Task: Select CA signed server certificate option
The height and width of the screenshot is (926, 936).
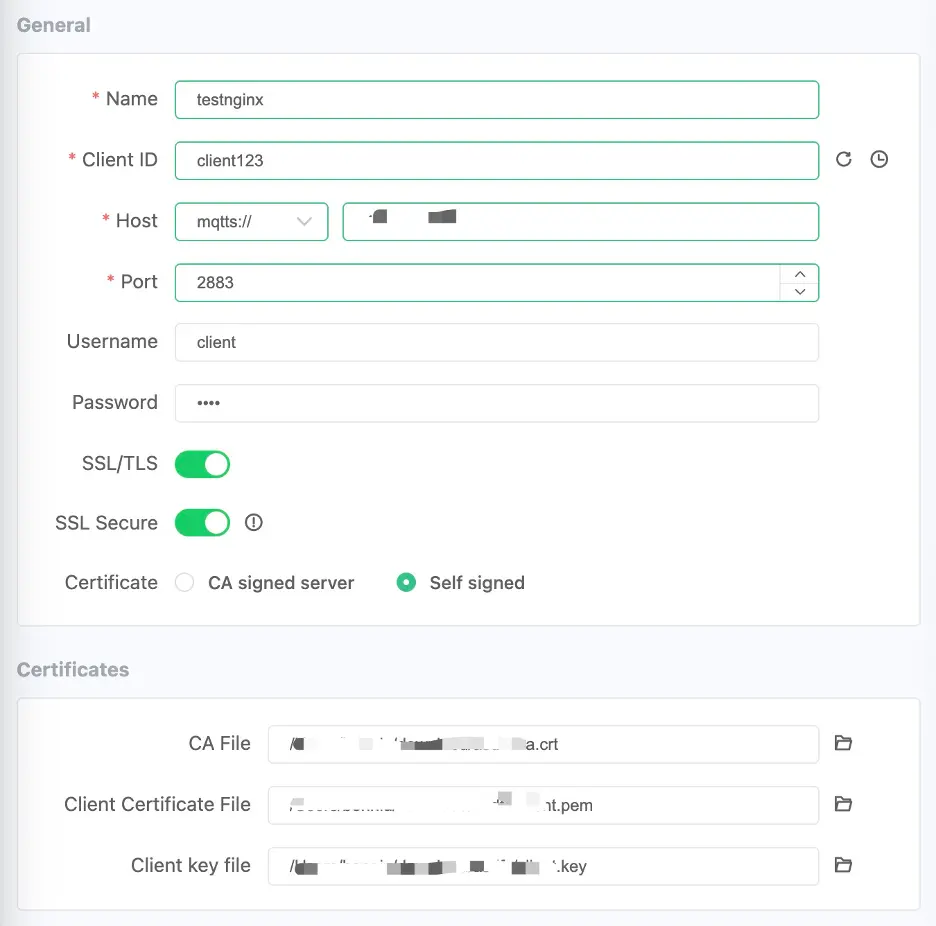Action: 185,583
